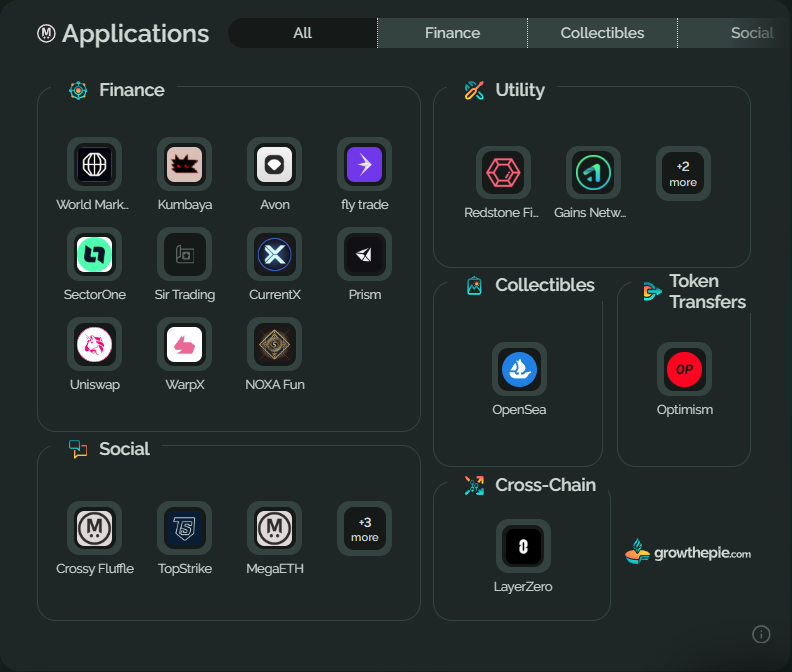Open the OpenSea app icon
Screen dimensions: 792x672
(x=519, y=369)
